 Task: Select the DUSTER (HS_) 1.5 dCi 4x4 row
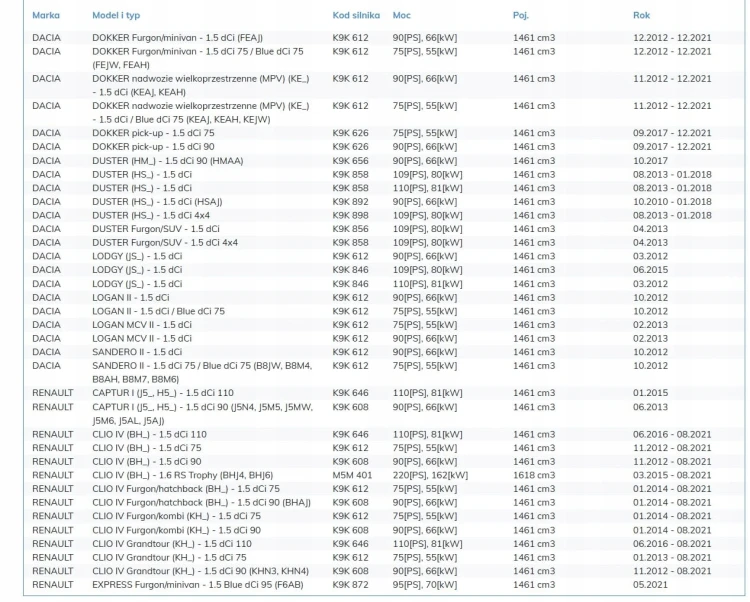pyautogui.click(x=384, y=215)
